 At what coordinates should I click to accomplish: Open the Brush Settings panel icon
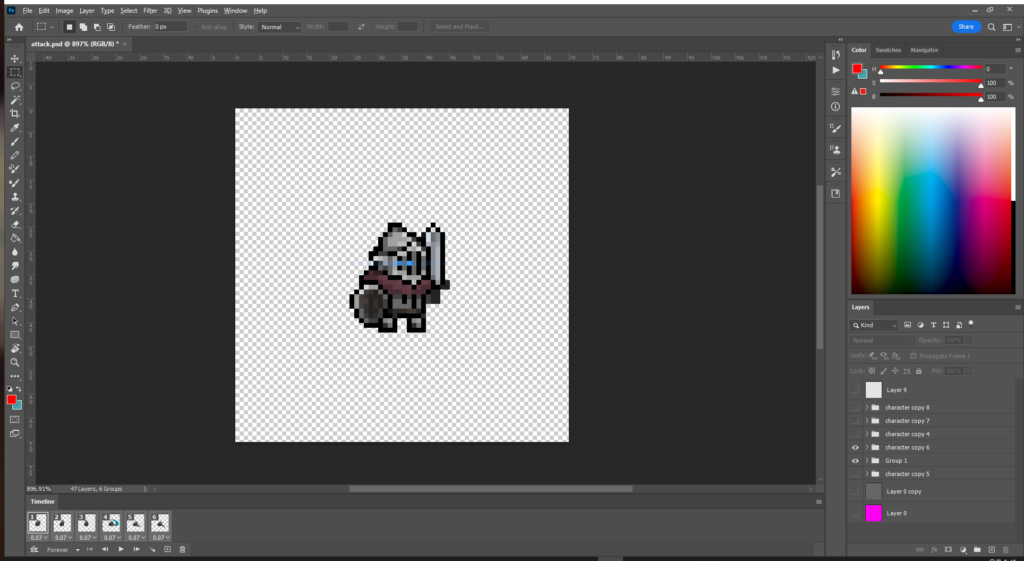click(835, 129)
